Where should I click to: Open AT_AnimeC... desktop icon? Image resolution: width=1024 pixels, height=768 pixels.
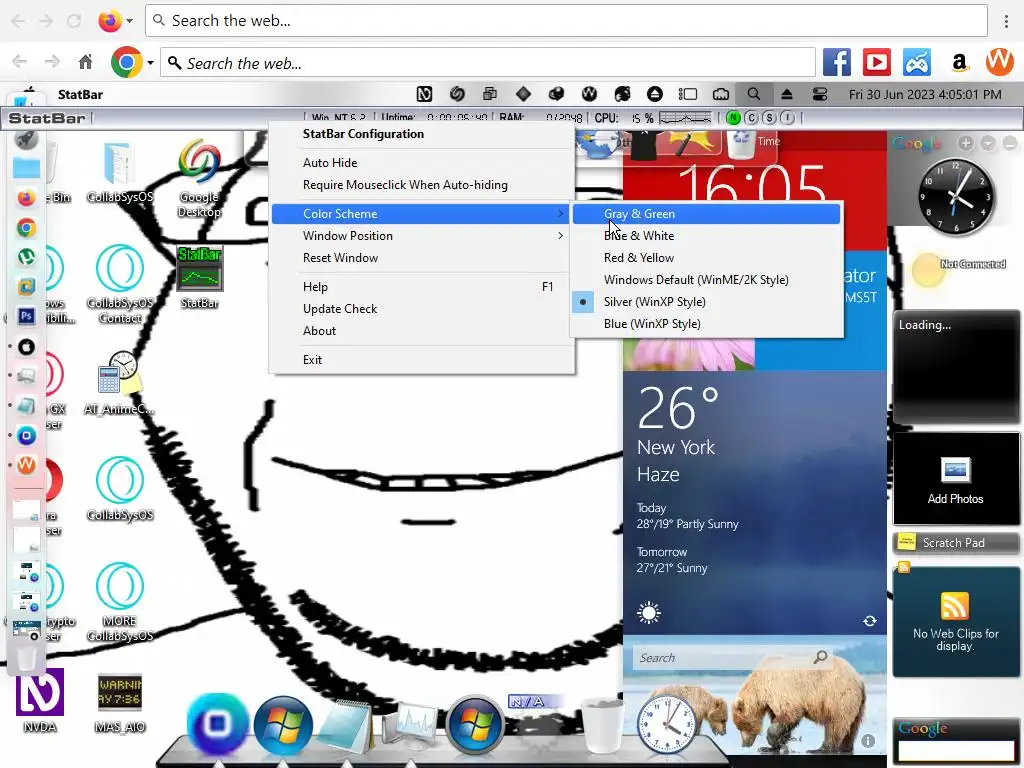pos(120,383)
